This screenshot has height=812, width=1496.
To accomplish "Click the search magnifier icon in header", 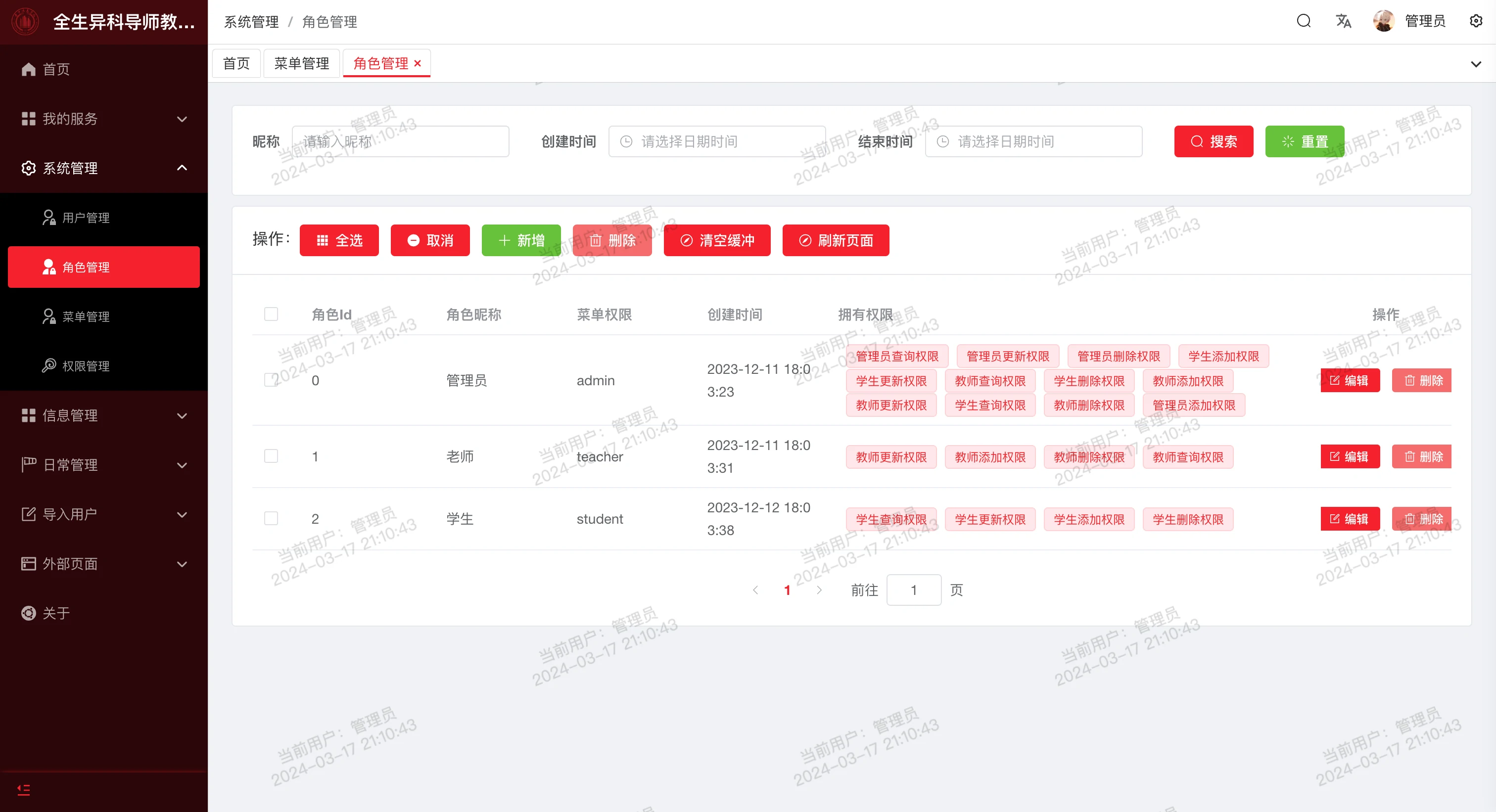I will 1304,21.
